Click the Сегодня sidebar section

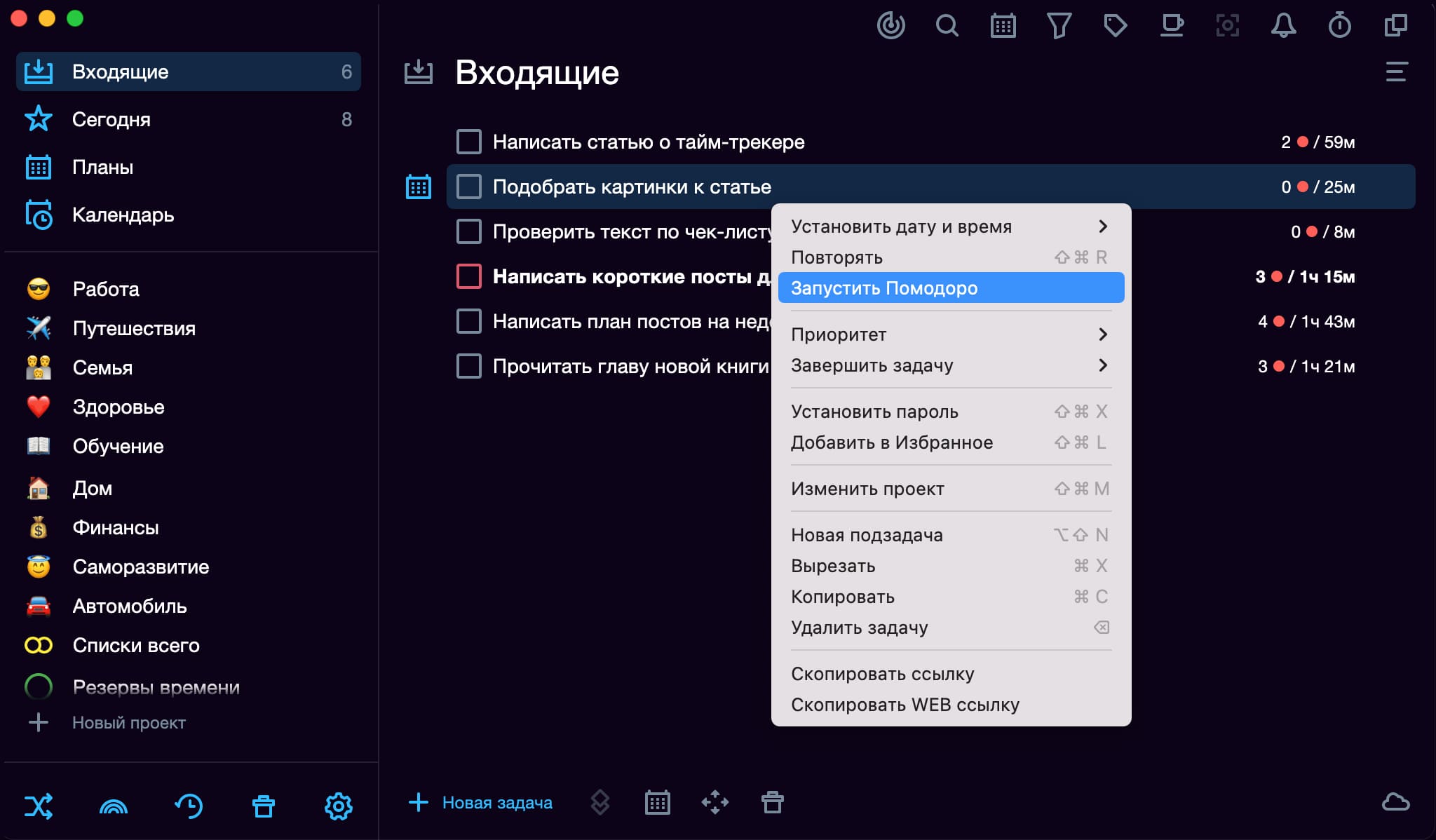click(111, 119)
